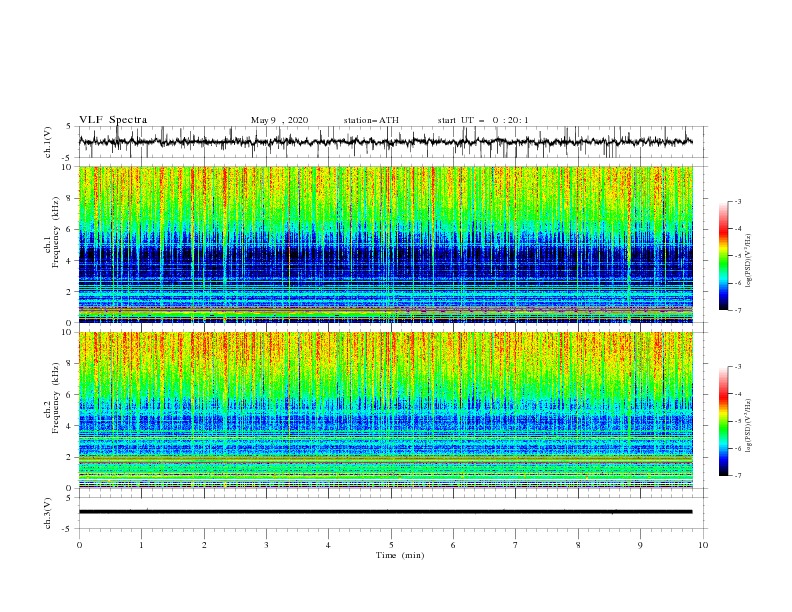792x612 pixels.
Task: Click the time axis tick label '8'
Action: [x=578, y=545]
